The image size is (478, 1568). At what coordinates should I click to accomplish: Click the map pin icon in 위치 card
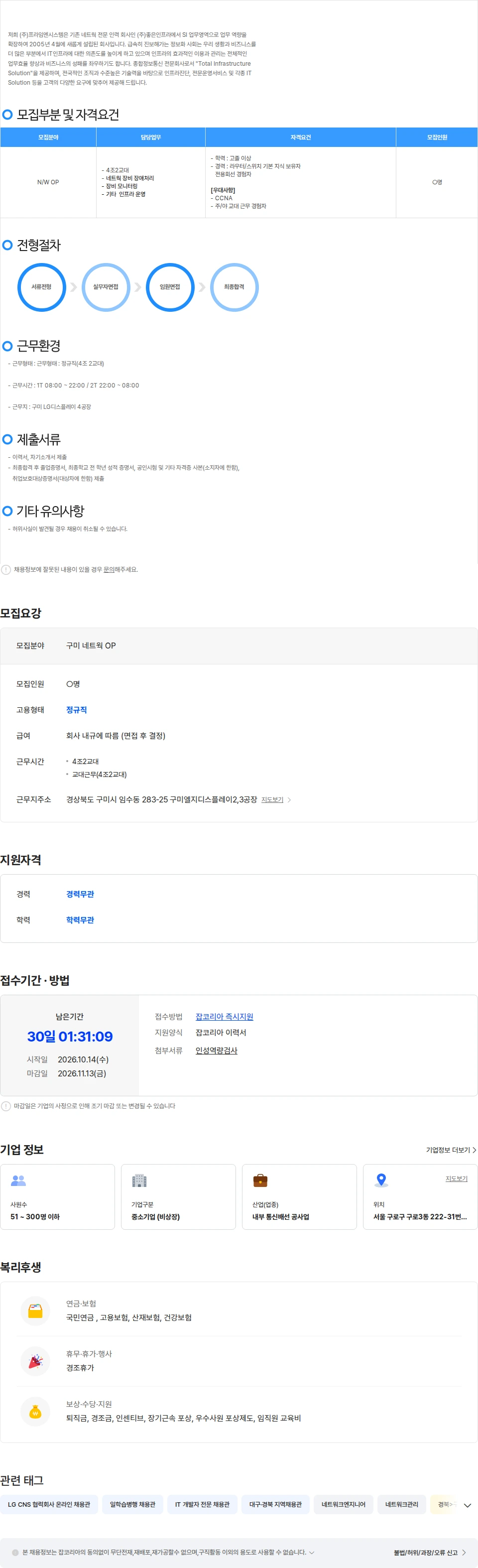(x=381, y=1180)
